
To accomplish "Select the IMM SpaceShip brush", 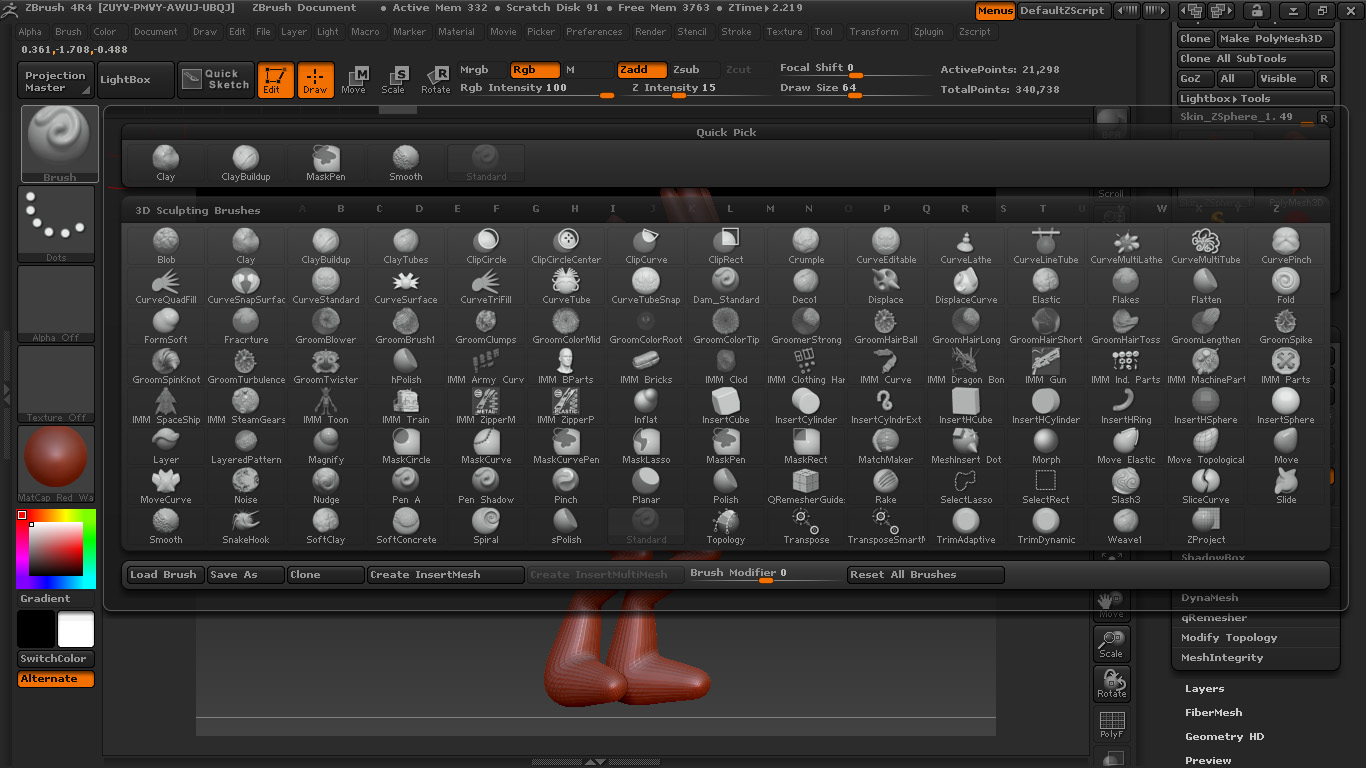I will tap(166, 406).
